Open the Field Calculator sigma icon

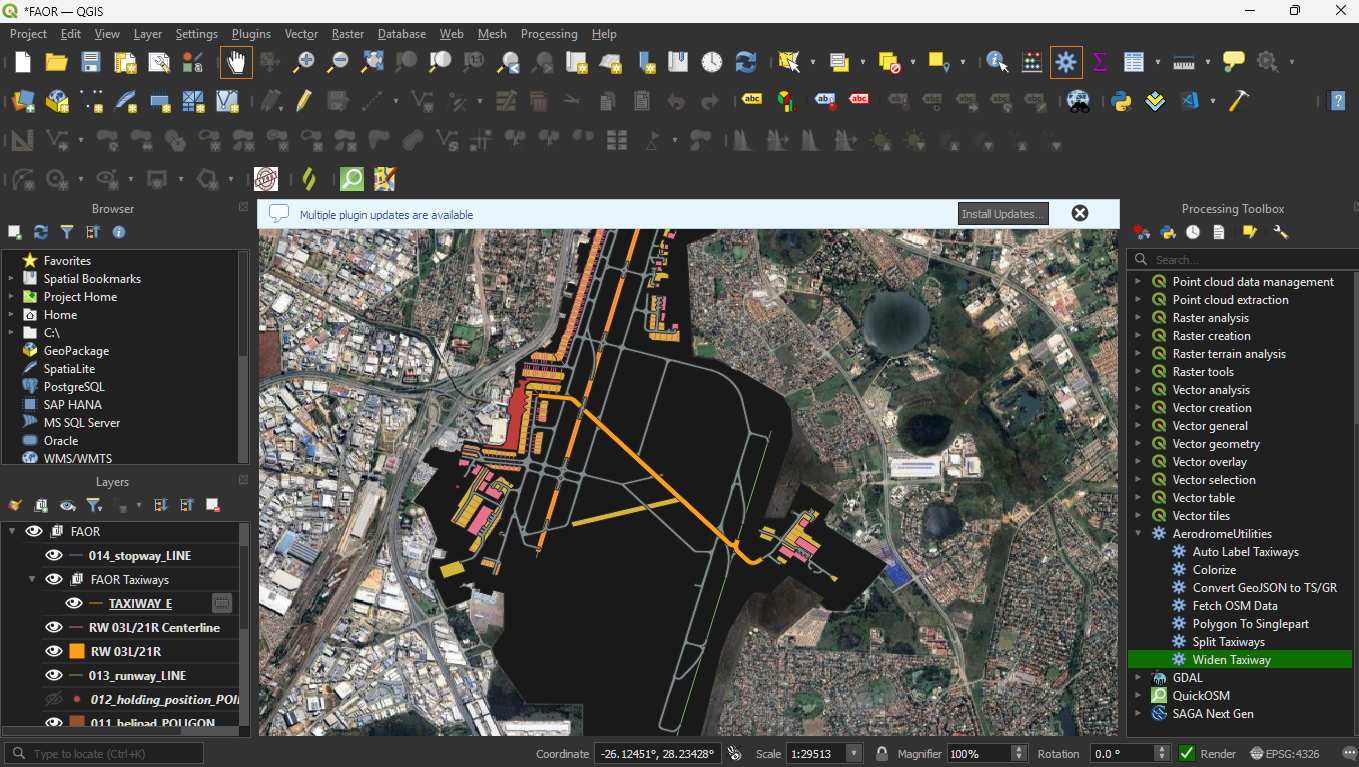(x=1100, y=62)
